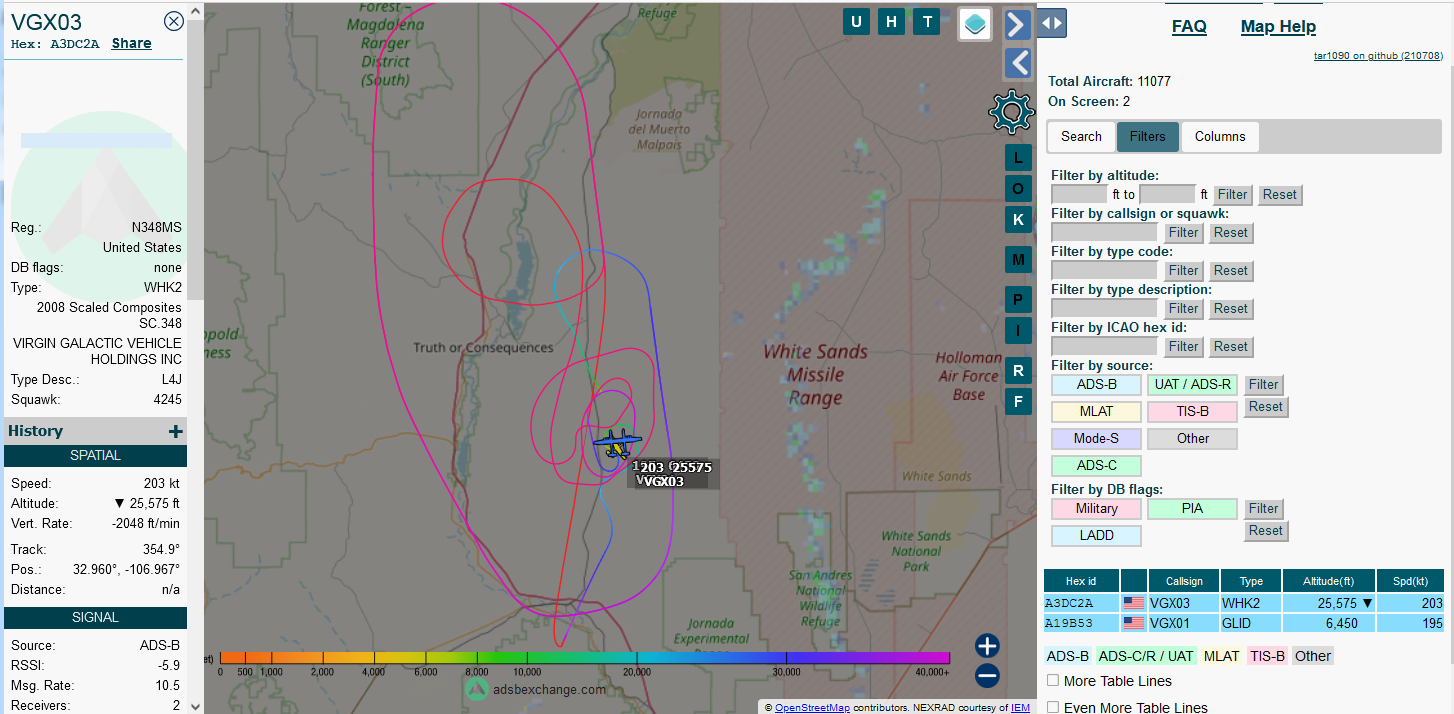1454x714 pixels.
Task: Click the maximum altitude filter field
Action: pos(1167,195)
